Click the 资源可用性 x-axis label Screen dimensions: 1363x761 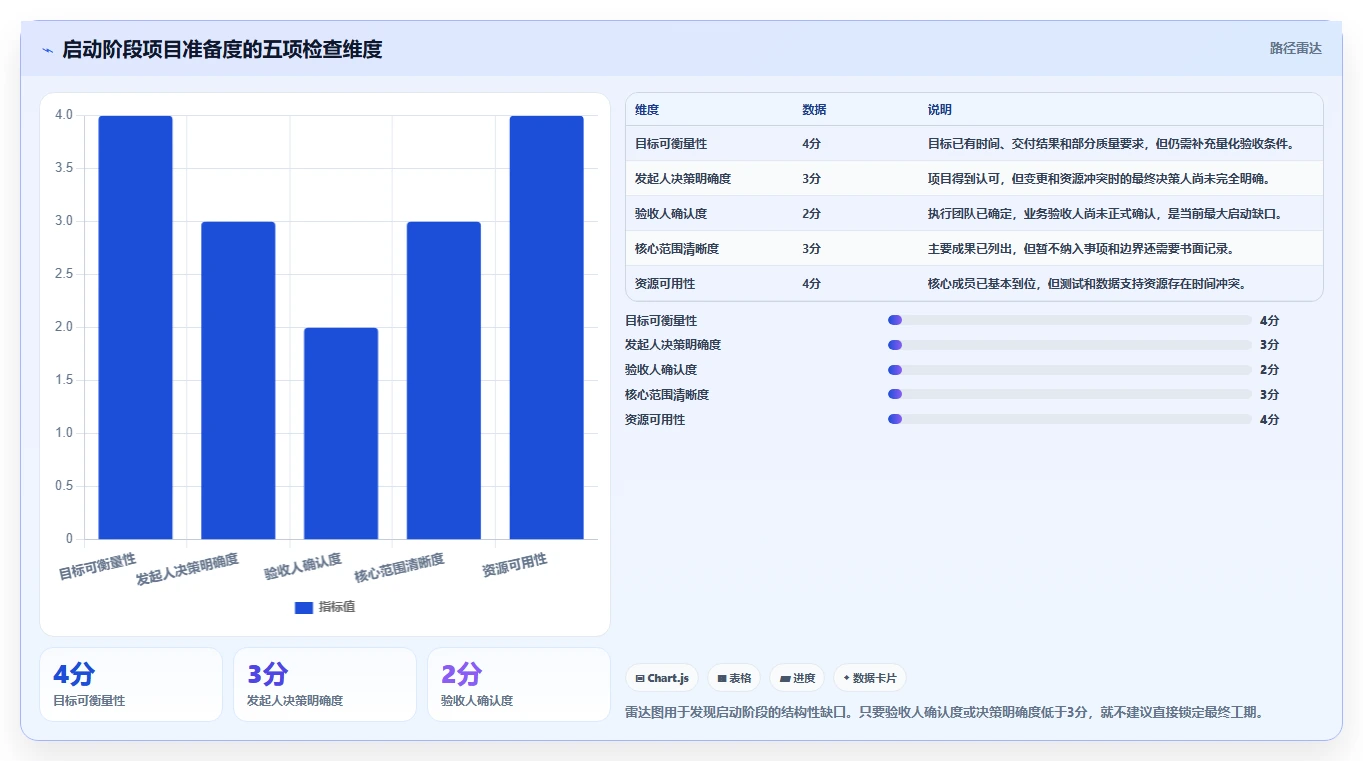[515, 565]
